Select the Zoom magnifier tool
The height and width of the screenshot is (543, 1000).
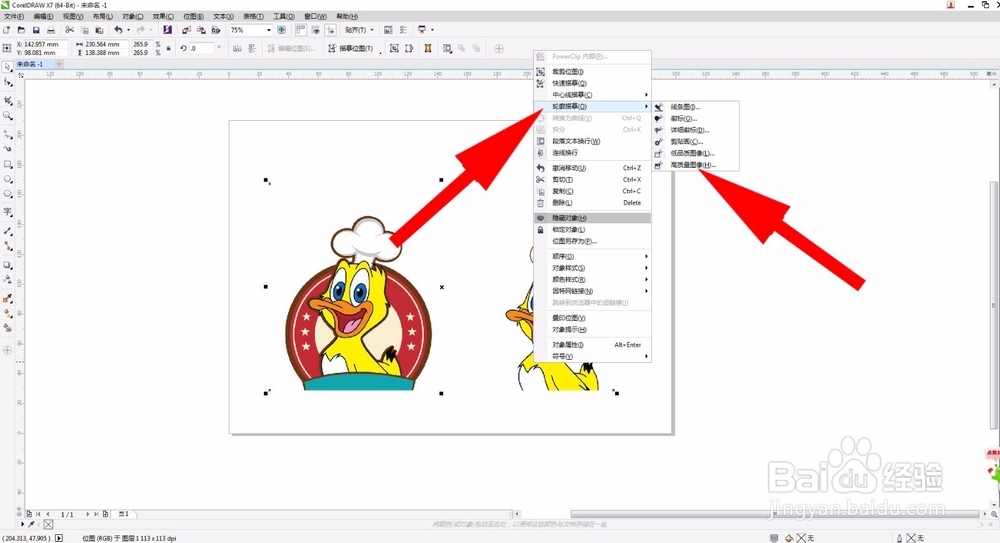[x=7, y=115]
